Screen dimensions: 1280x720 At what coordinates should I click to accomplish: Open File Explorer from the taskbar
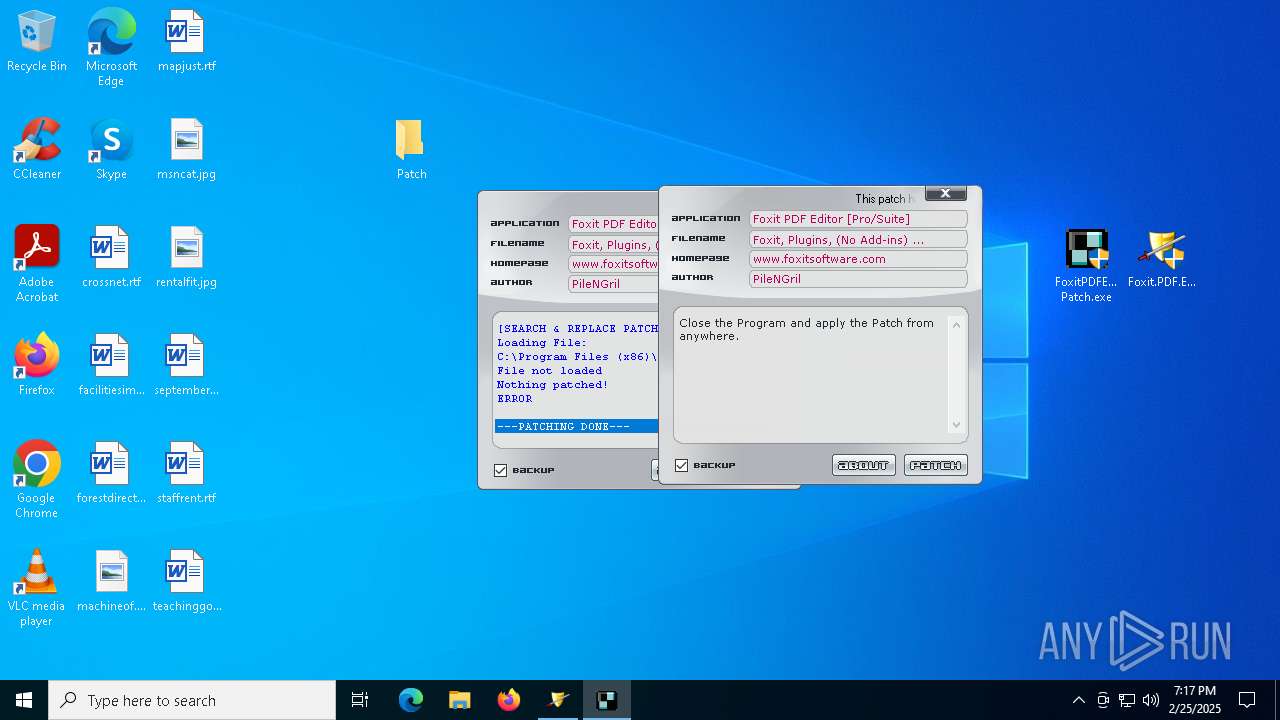(459, 700)
